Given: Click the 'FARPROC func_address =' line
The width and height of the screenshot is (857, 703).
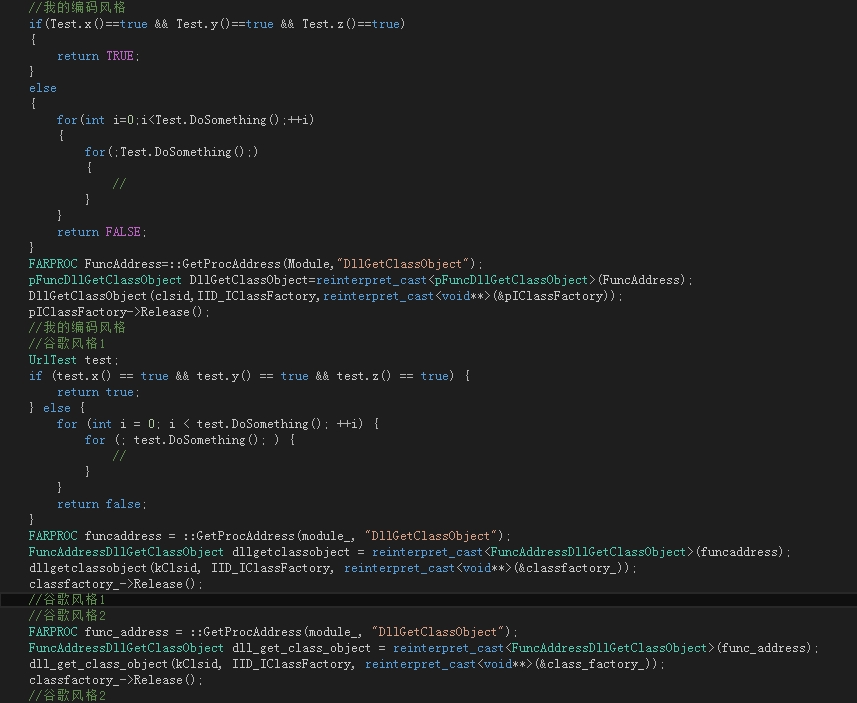Looking at the screenshot, I should 273,632.
